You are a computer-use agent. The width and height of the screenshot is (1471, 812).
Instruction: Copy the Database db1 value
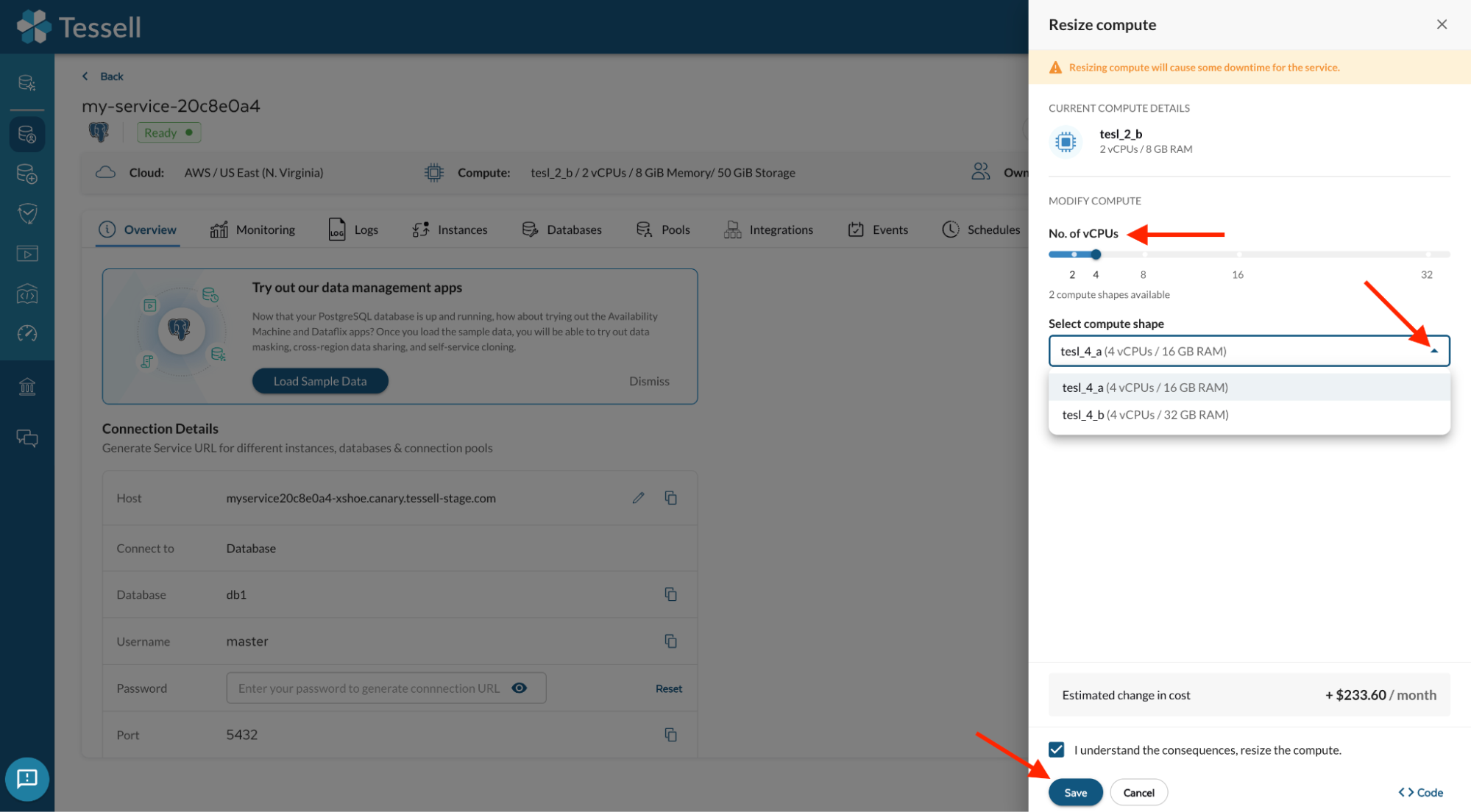(x=670, y=594)
